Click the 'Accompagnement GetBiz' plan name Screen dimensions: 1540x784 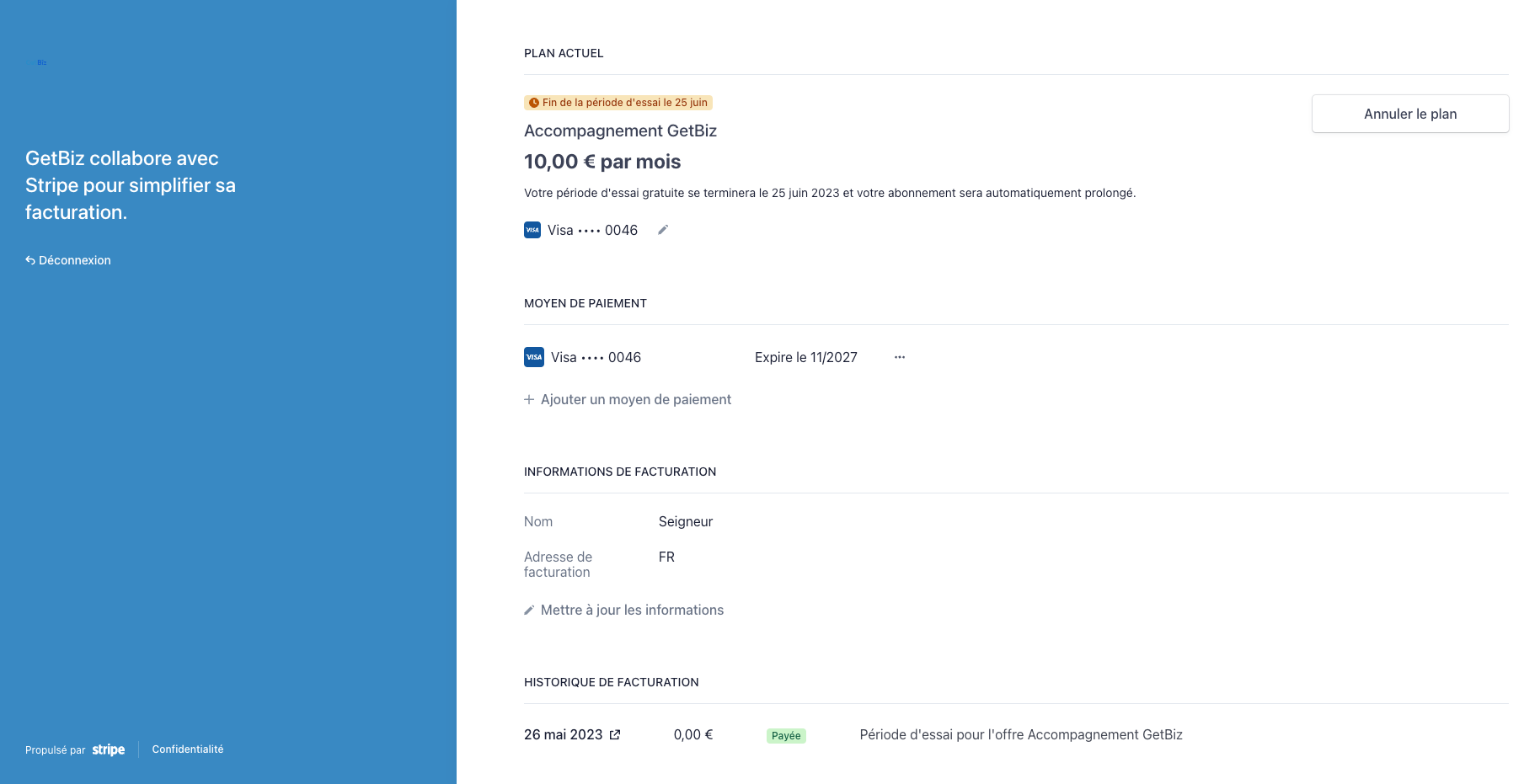coord(620,131)
